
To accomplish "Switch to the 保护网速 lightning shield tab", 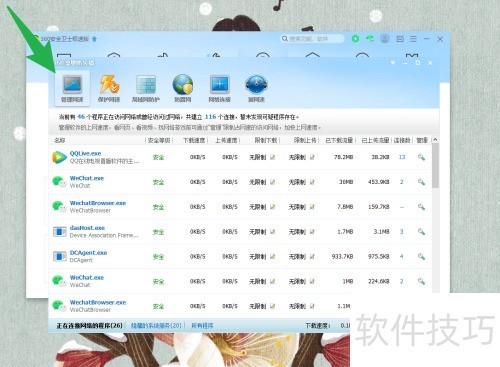I will click(x=109, y=88).
